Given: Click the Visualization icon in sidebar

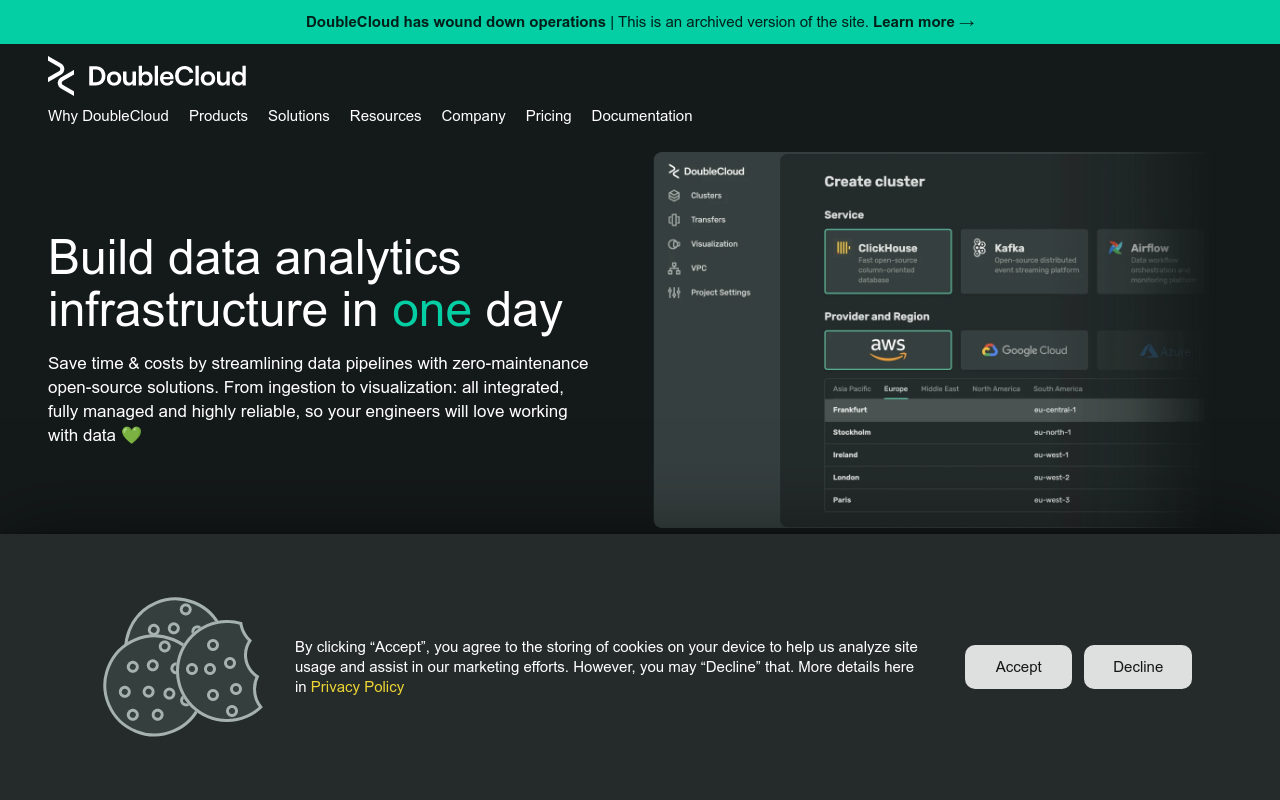Looking at the screenshot, I should tap(674, 244).
